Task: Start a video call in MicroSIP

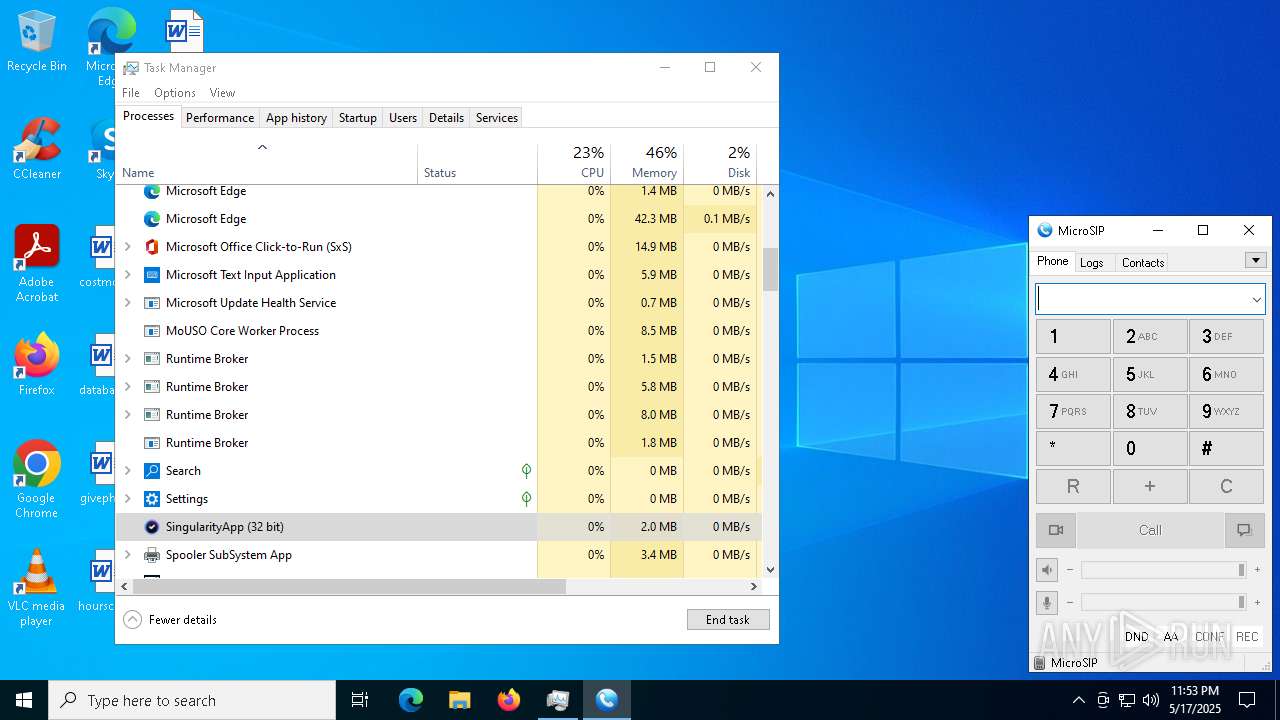Action: point(1055,530)
